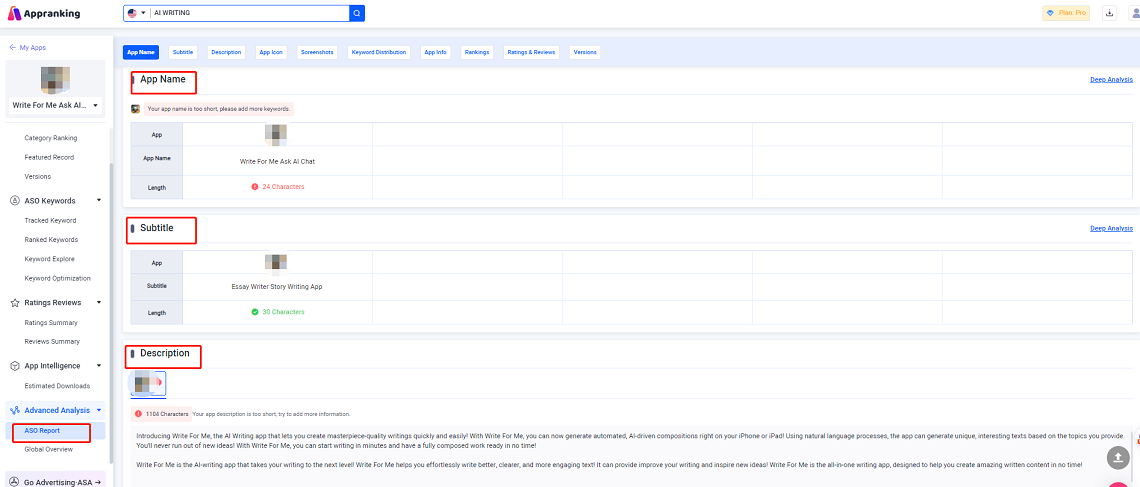This screenshot has width=1140, height=487.
Task: Select the Versions tab
Action: pyautogui.click(x=585, y=52)
